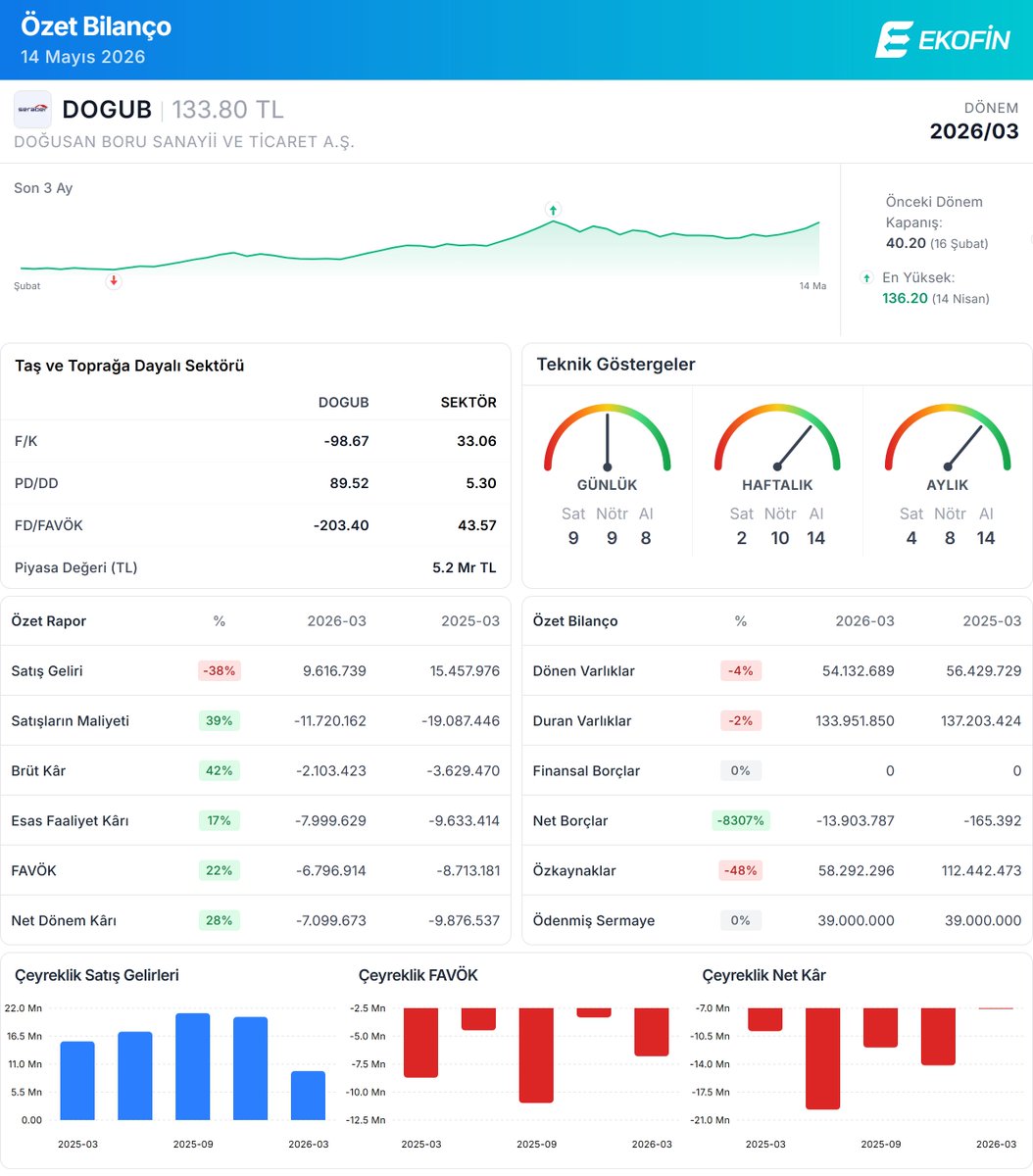Screen dimensions: 1033x1176
Task: Click the largest red bar in Çeyreklik Net Kâr
Action: pyautogui.click(x=822, y=1058)
